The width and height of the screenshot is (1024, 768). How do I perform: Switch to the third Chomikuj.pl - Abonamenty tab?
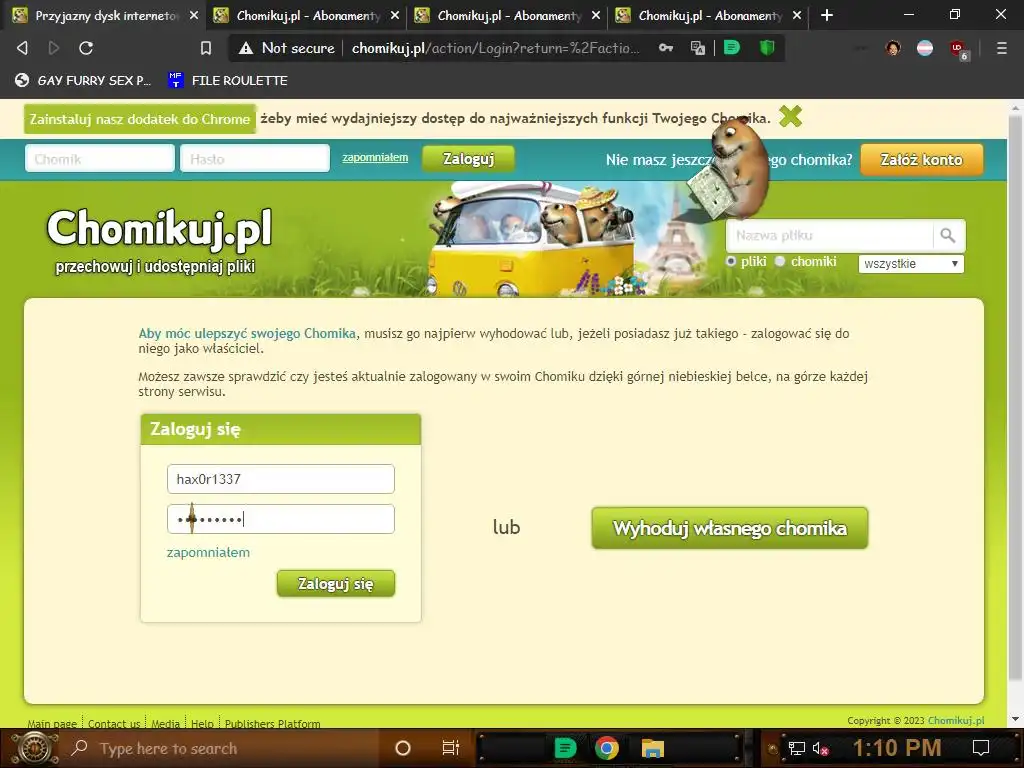coord(508,15)
